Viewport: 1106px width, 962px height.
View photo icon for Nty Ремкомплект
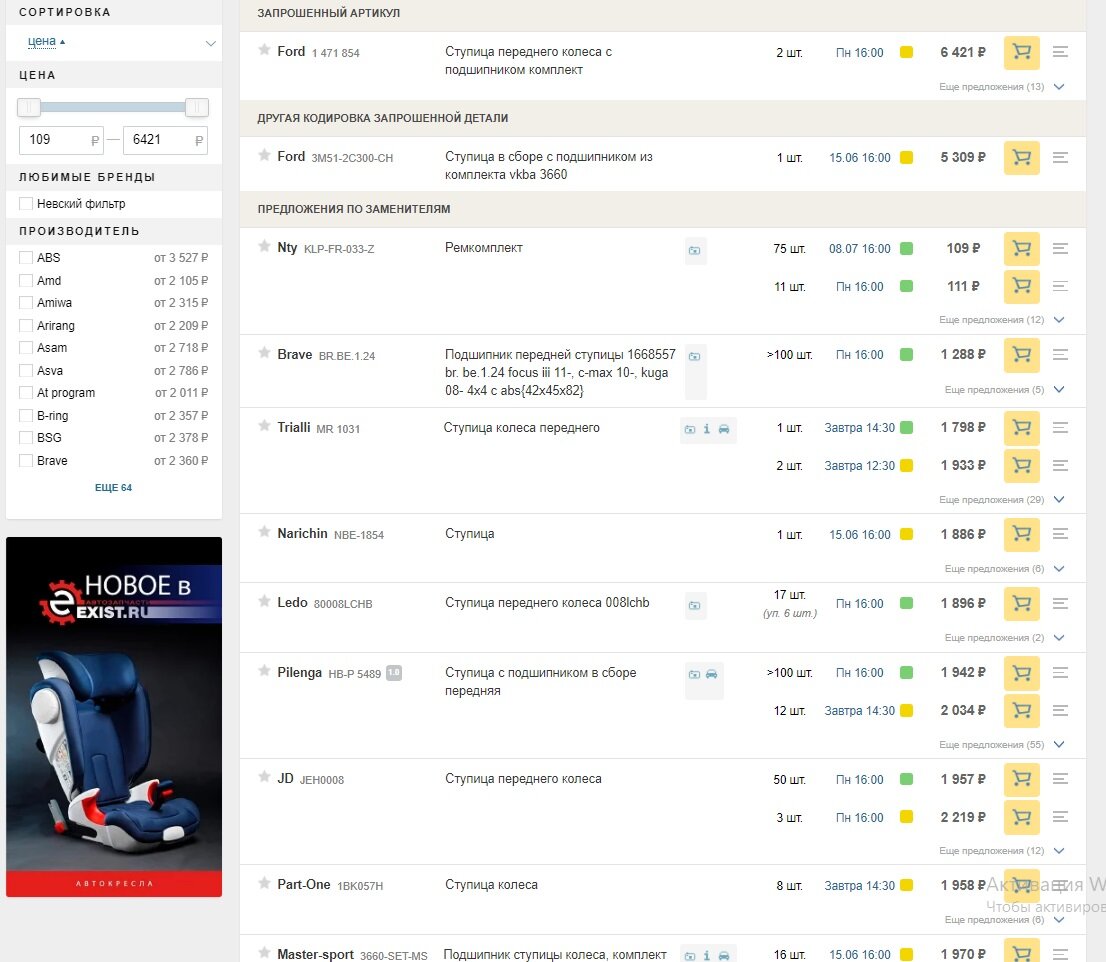pyautogui.click(x=695, y=250)
